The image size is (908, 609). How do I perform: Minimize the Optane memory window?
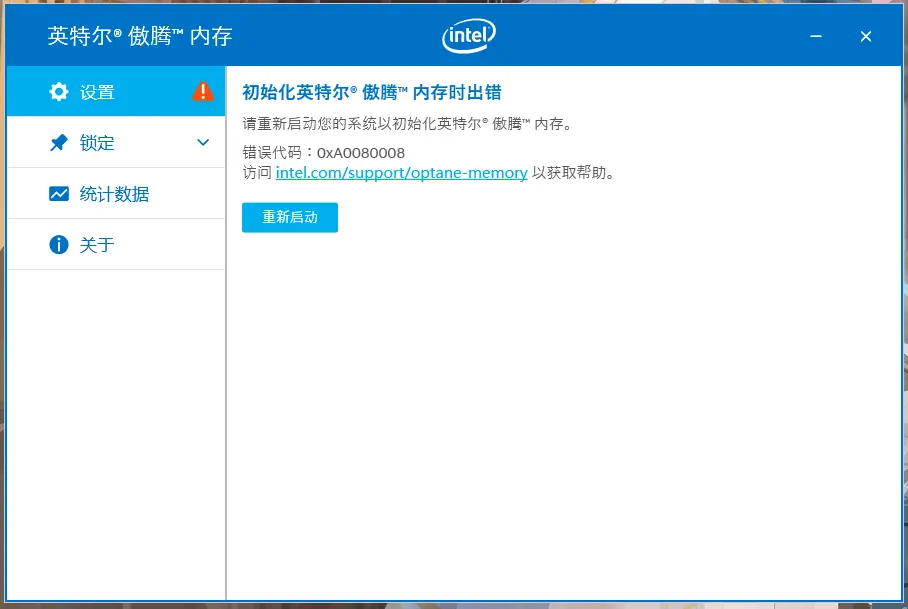pyautogui.click(x=817, y=37)
